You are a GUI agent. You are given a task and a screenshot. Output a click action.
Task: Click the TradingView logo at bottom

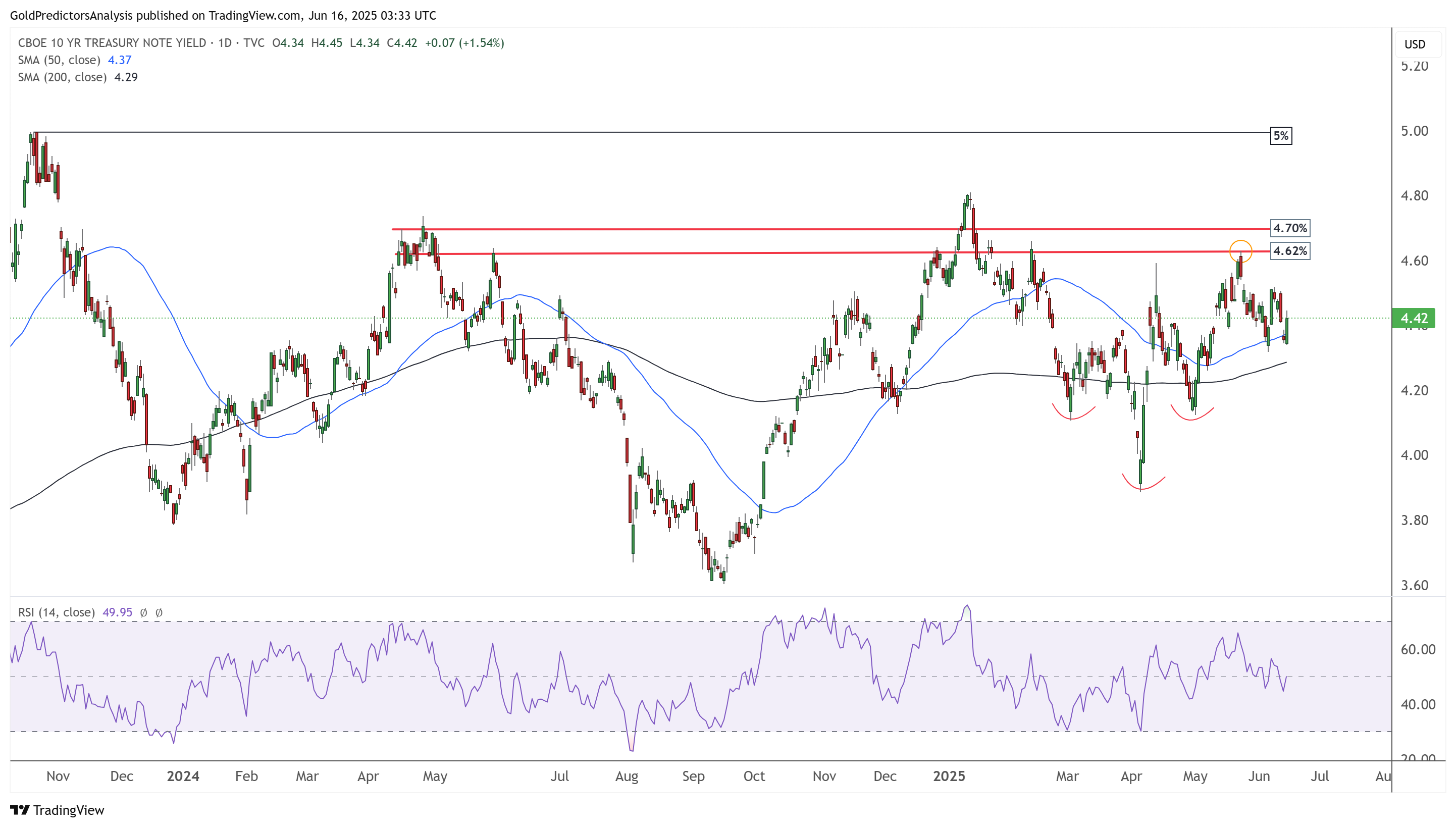click(58, 810)
